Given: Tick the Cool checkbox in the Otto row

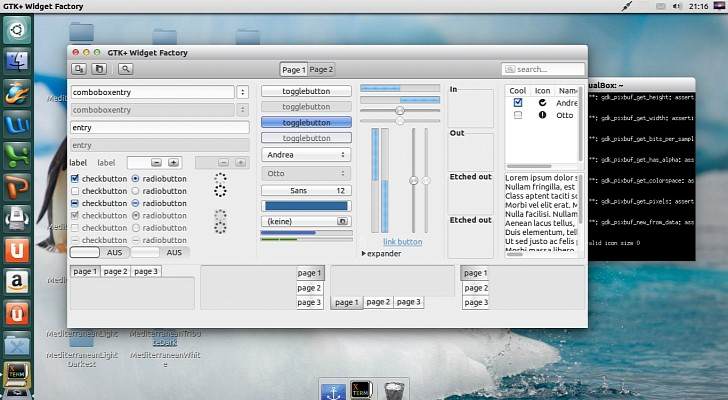Looking at the screenshot, I should [x=517, y=115].
